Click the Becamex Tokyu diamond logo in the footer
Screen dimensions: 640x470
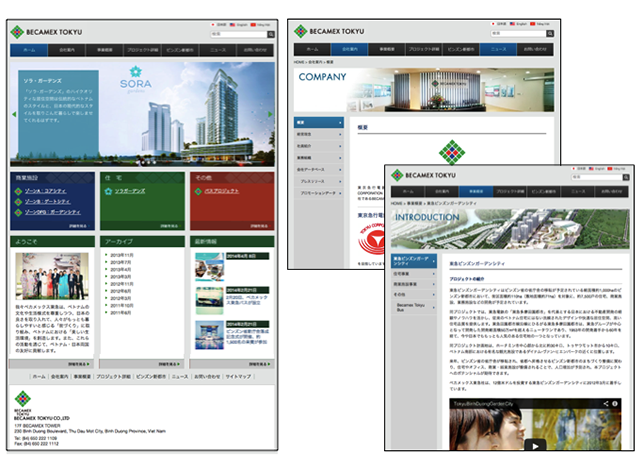pyautogui.click(x=22, y=399)
